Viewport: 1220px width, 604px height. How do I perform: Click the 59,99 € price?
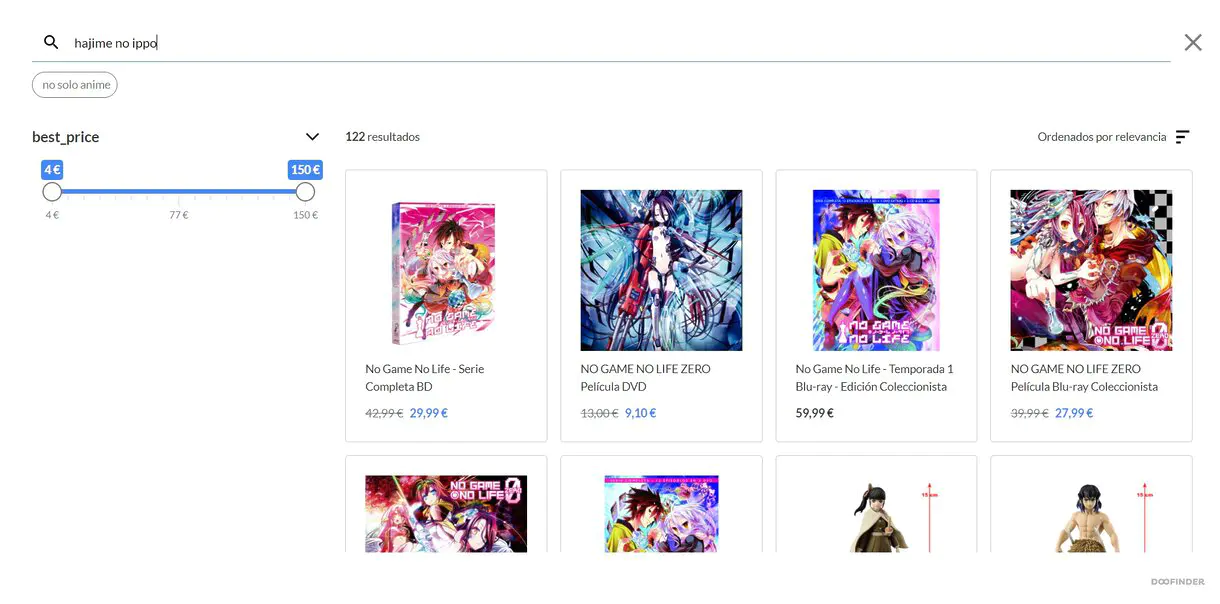coord(815,413)
